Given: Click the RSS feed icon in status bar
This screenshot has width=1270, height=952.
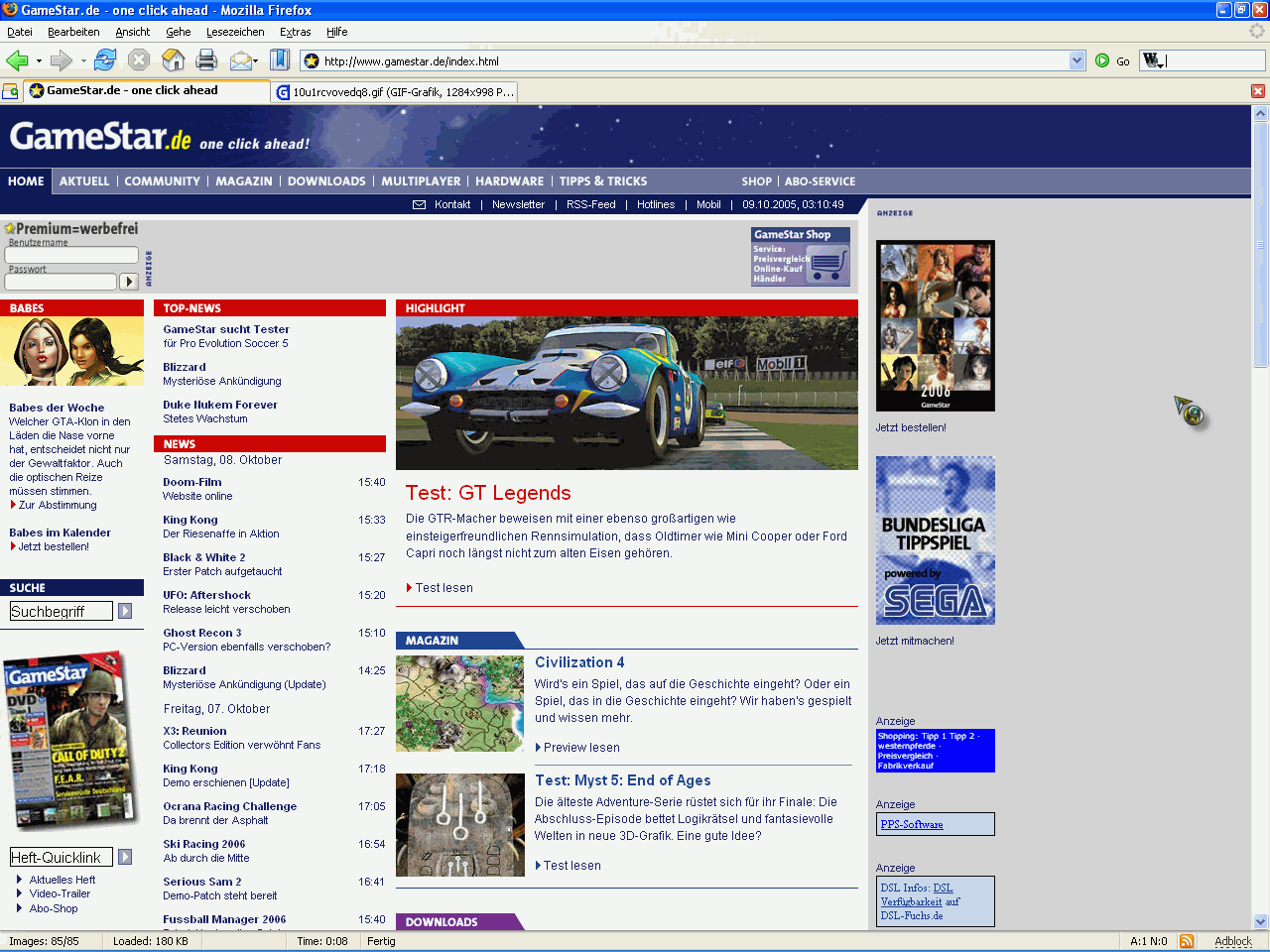Looking at the screenshot, I should (x=1186, y=941).
